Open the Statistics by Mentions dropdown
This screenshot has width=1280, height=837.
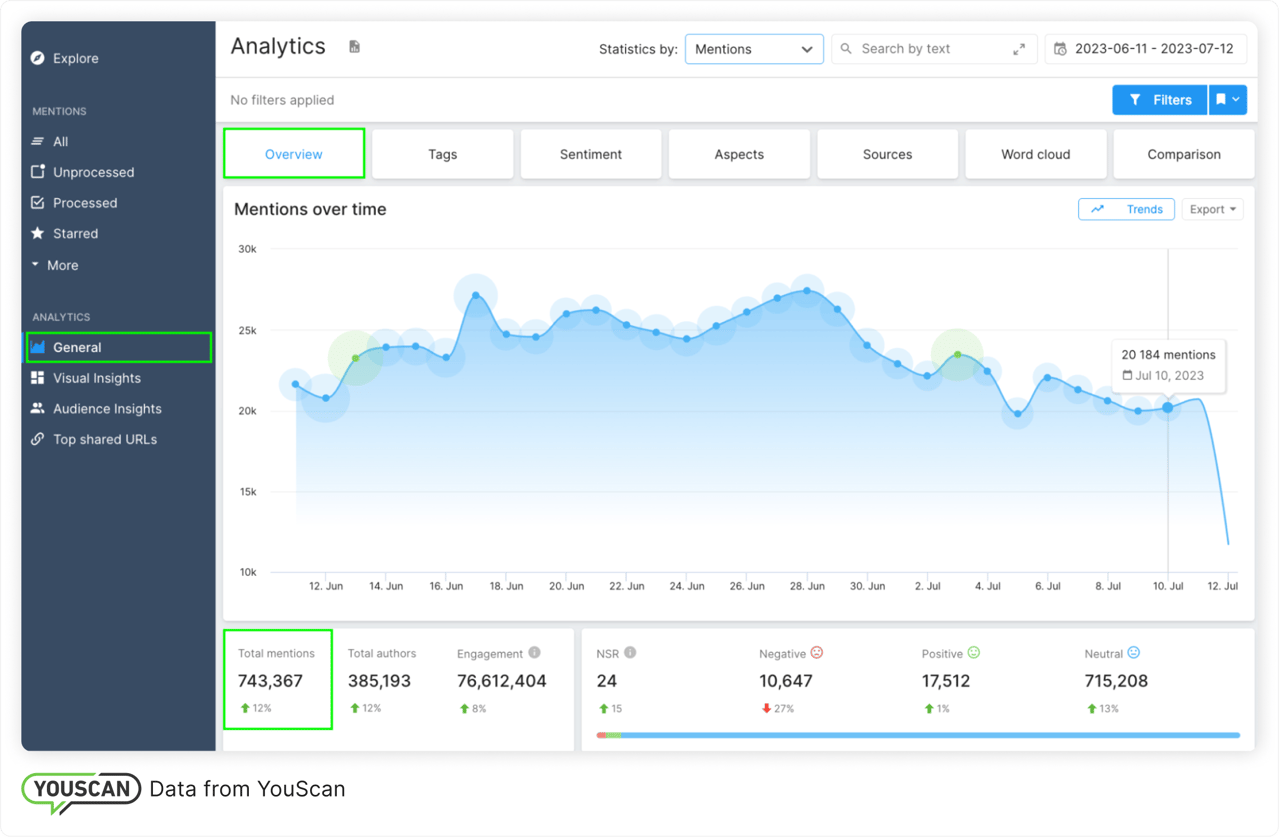(x=753, y=49)
